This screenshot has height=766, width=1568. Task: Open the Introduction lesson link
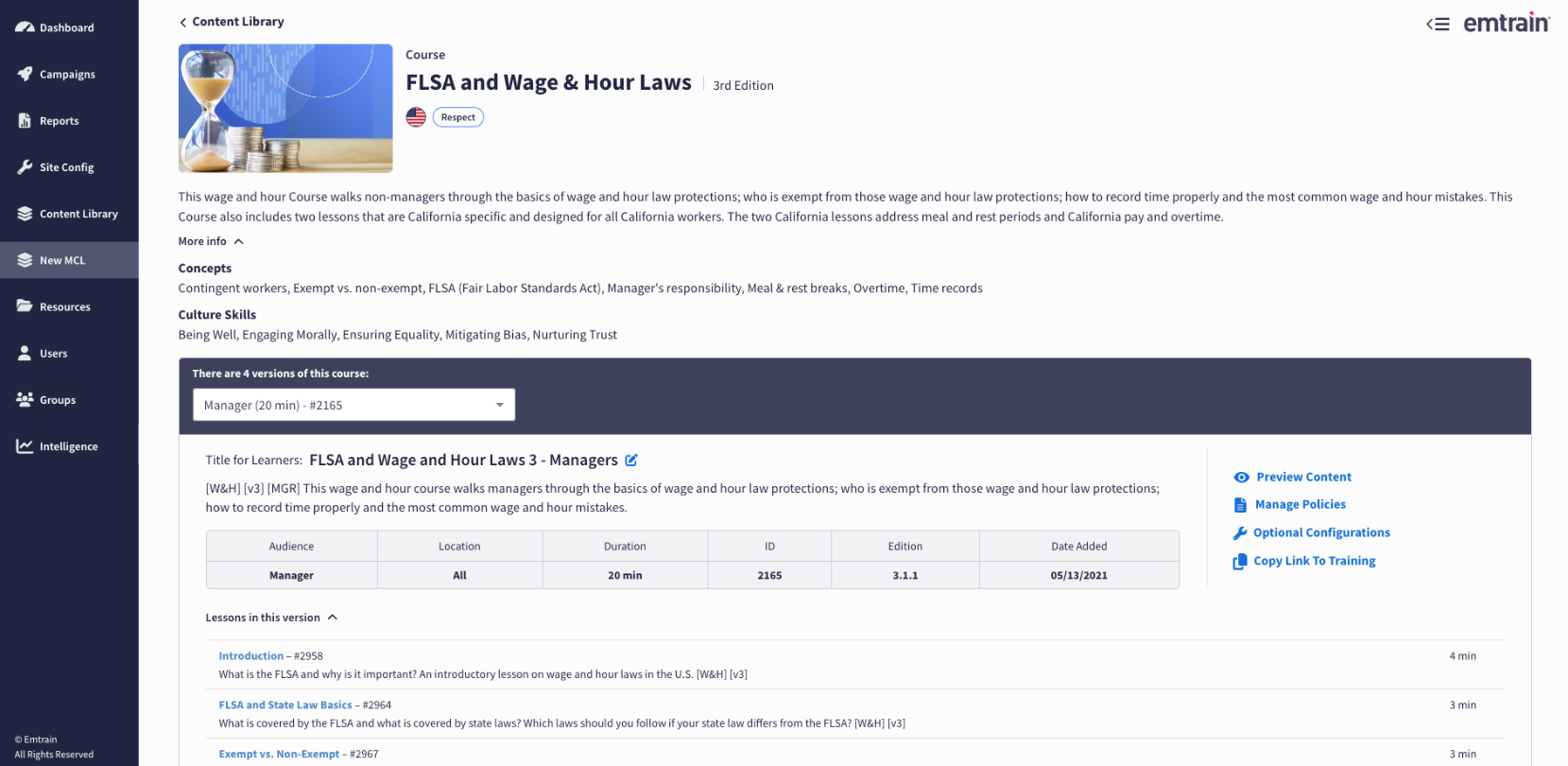[x=250, y=655]
